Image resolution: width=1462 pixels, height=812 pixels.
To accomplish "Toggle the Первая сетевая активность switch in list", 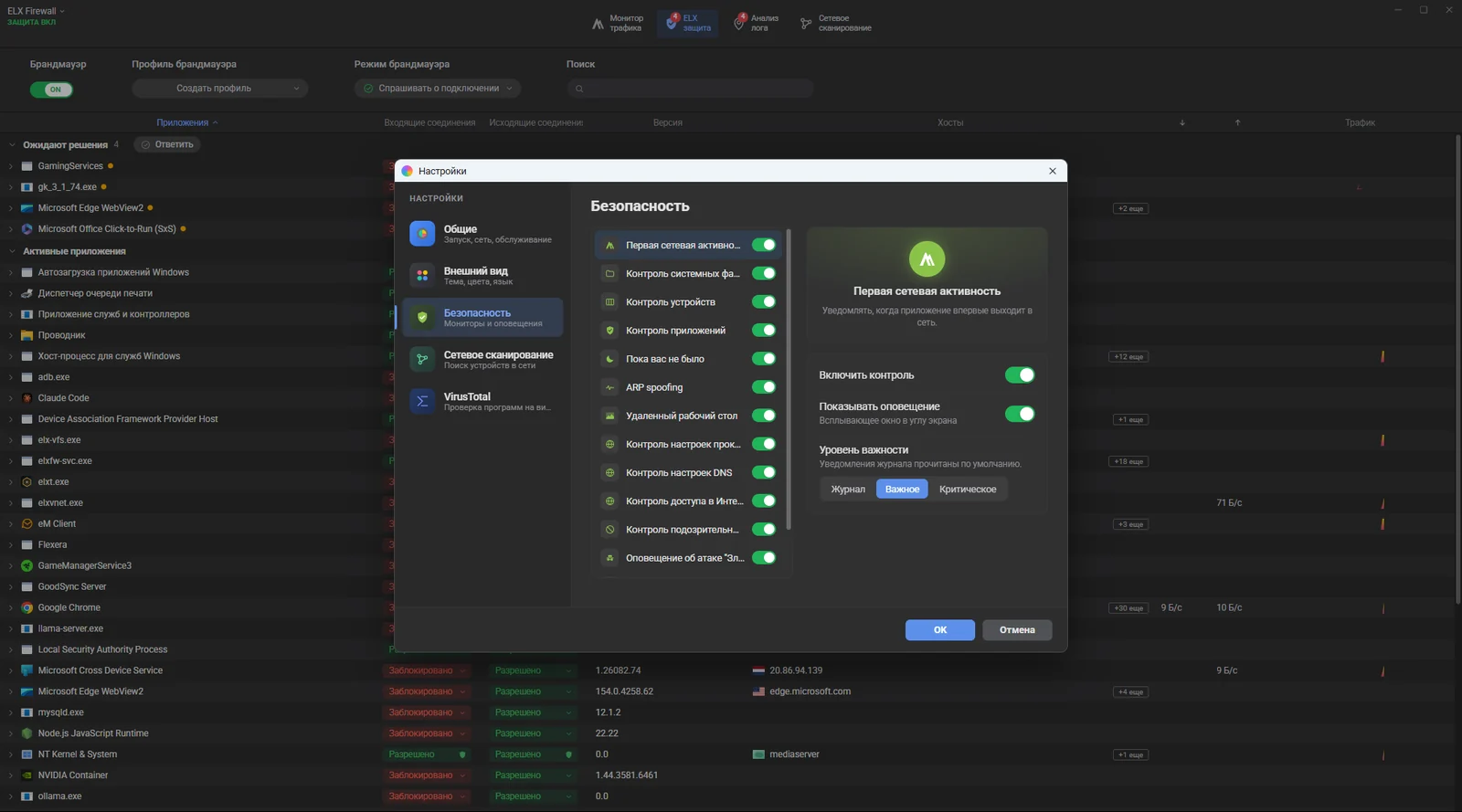I will [764, 245].
